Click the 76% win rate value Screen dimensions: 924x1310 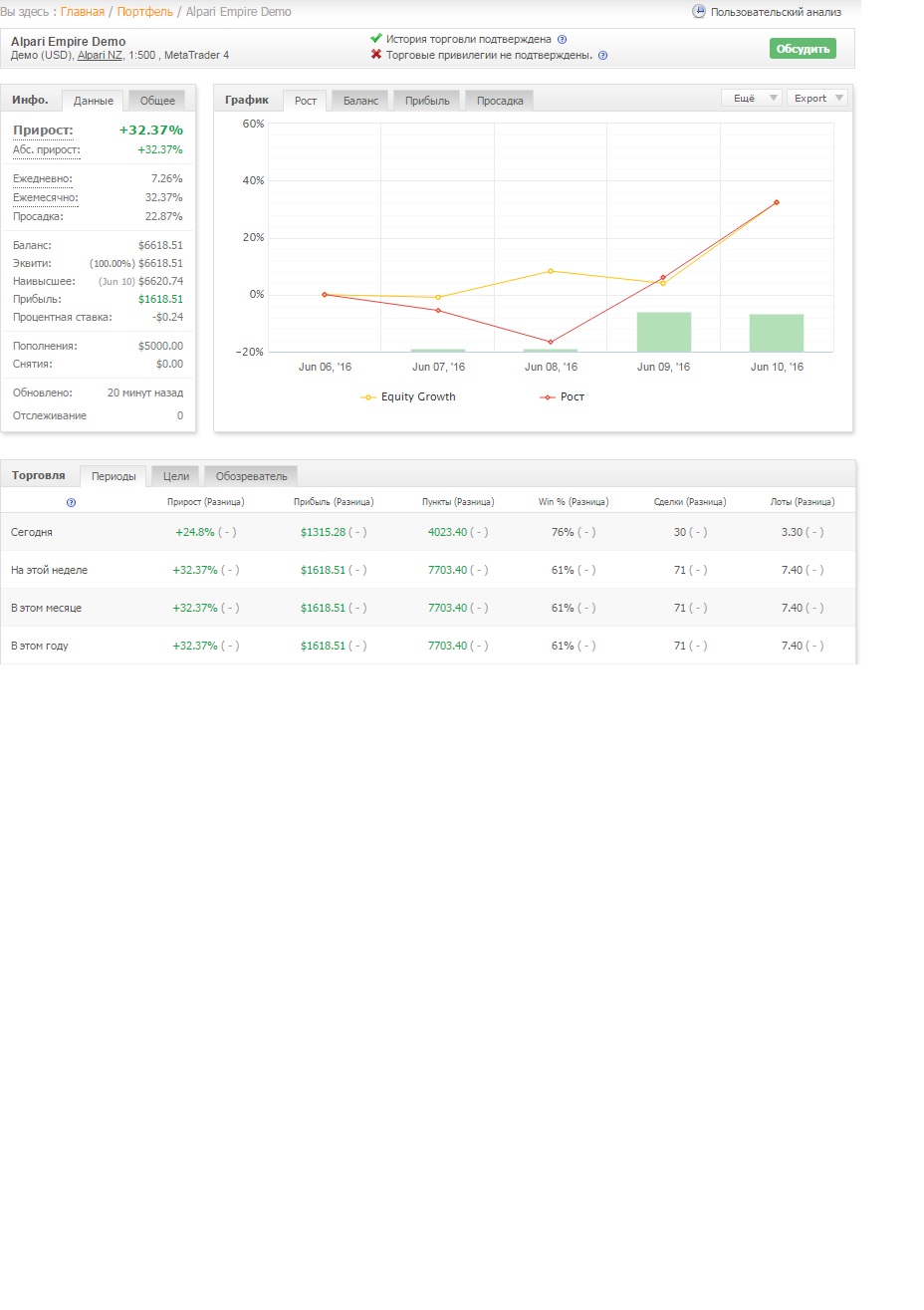point(563,533)
